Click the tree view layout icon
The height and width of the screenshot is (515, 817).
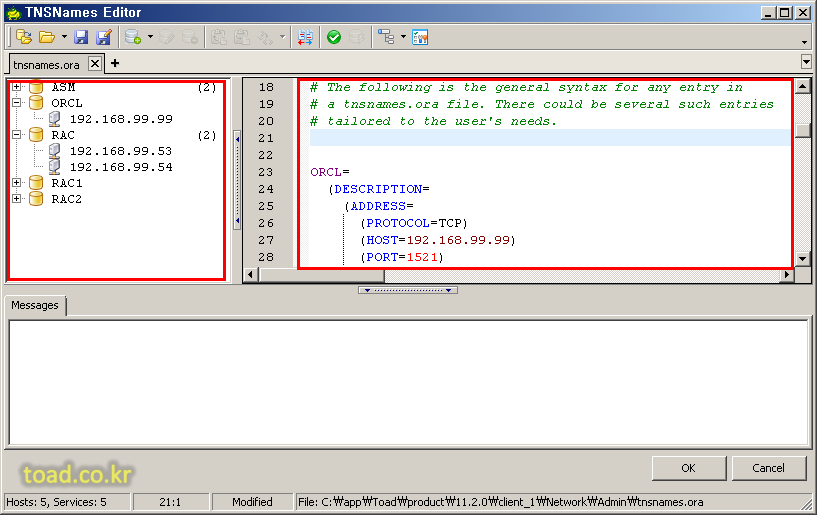(x=386, y=37)
